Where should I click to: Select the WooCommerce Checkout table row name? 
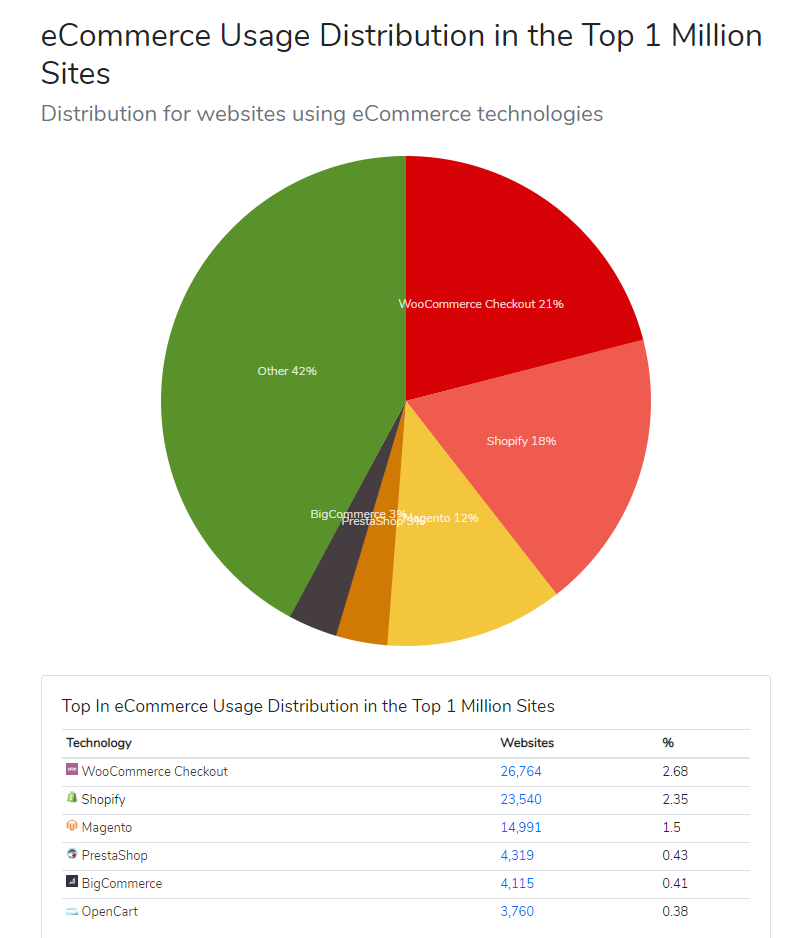[154, 772]
